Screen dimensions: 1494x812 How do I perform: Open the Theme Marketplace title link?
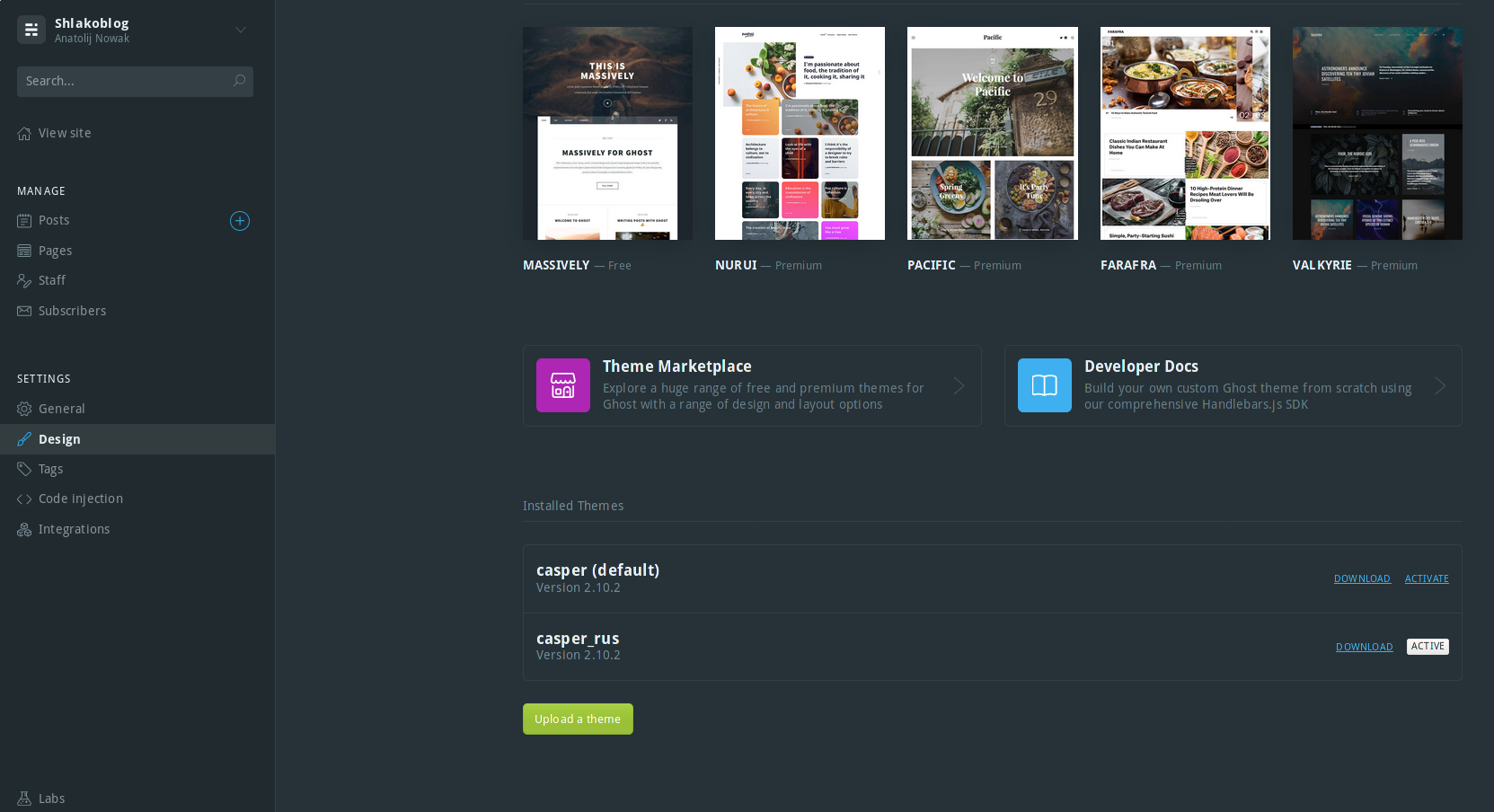(677, 366)
